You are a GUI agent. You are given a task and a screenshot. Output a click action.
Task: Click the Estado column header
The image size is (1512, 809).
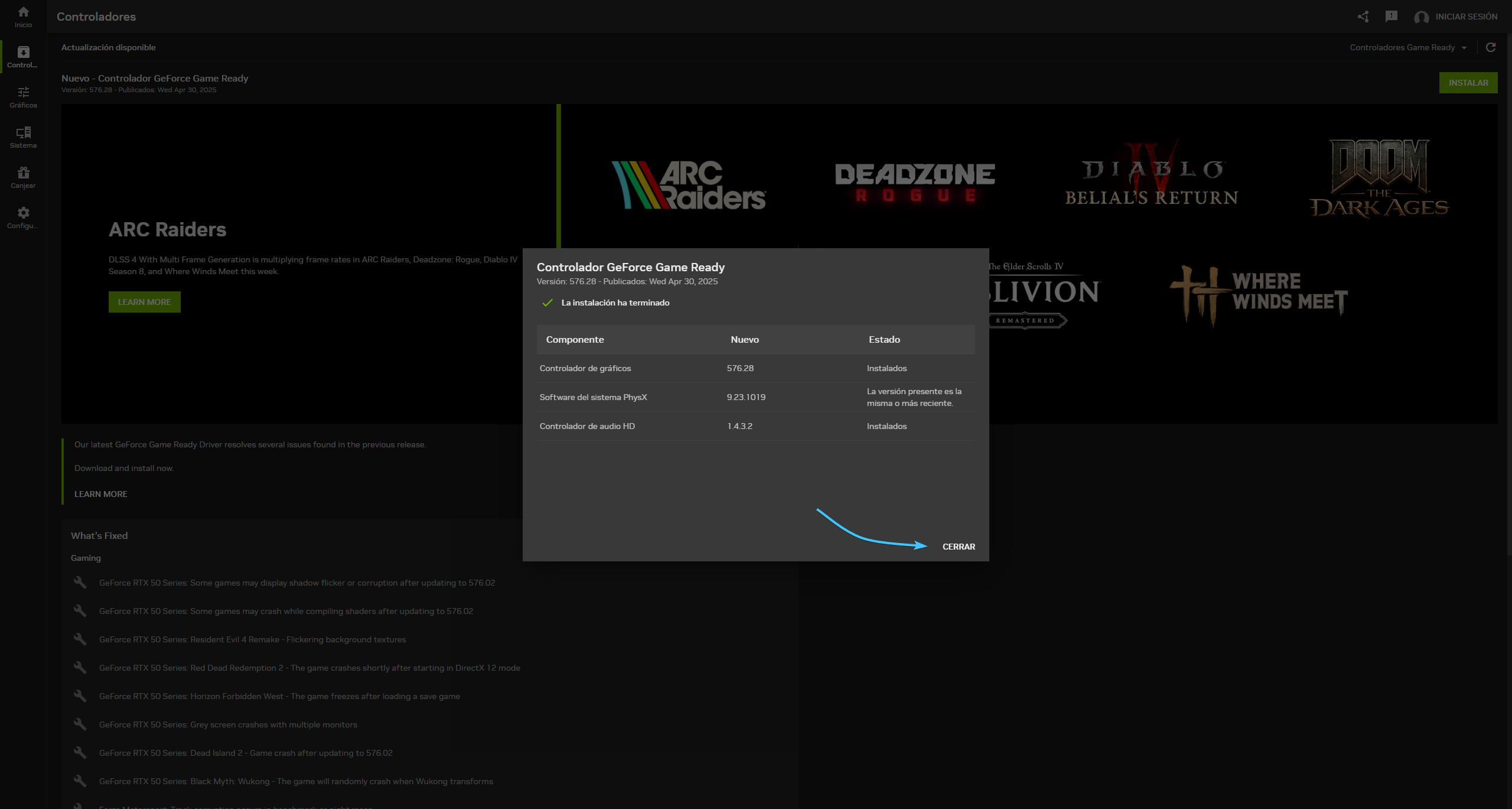tap(884, 340)
